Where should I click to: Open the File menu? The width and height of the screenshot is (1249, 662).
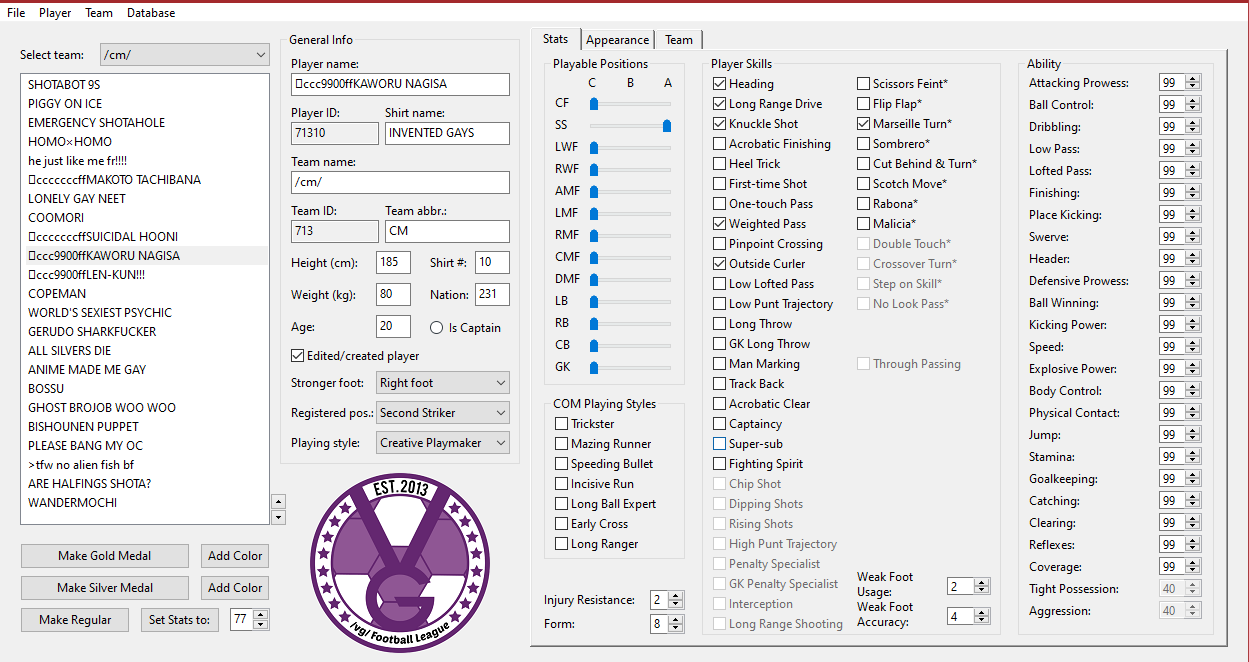tap(16, 13)
